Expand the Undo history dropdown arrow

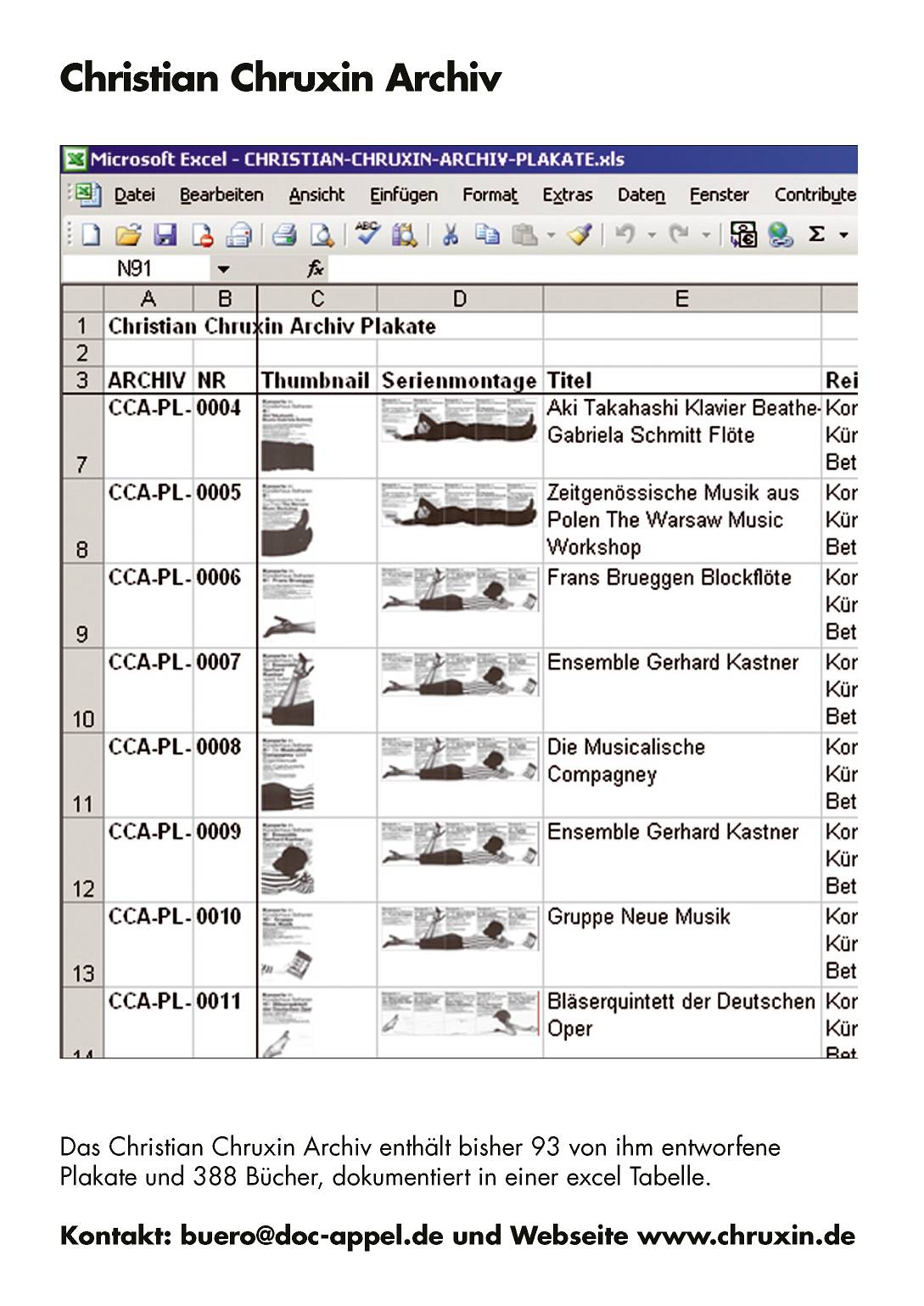[x=652, y=235]
